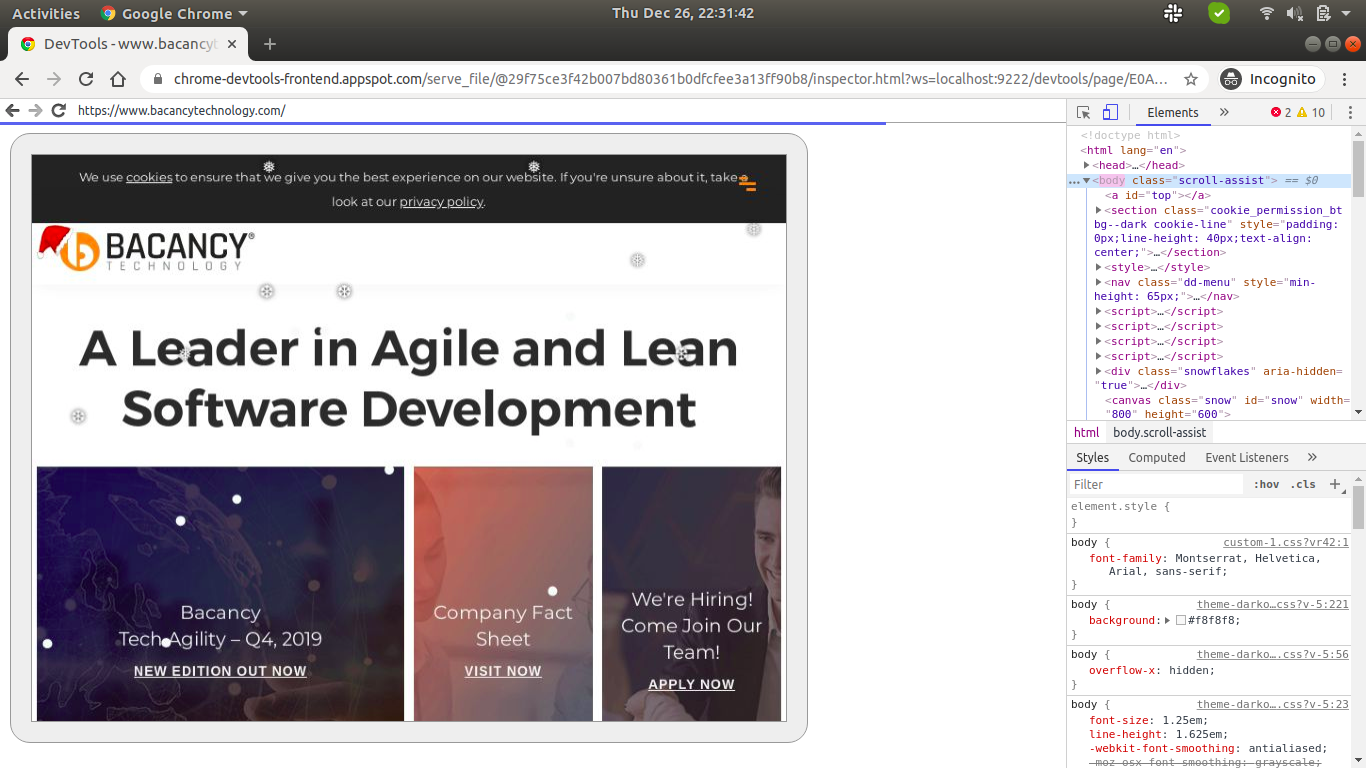Expand the head element node
Screen dimensions: 1366x768
1086,165
